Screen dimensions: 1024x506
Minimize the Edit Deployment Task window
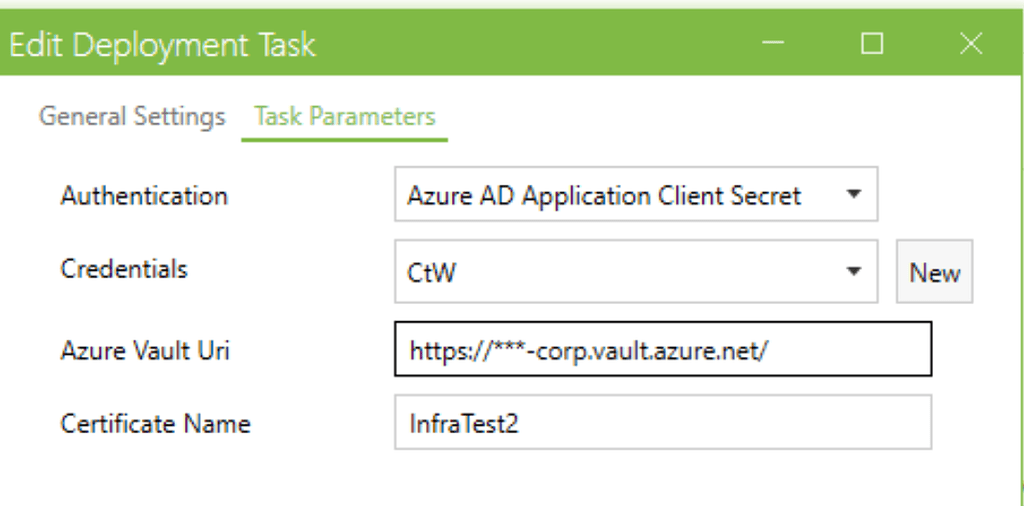(773, 44)
